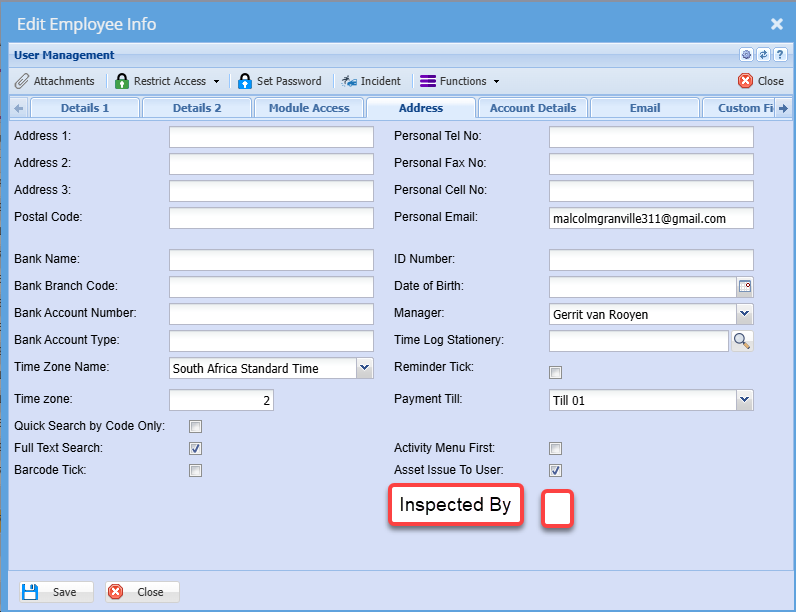The height and width of the screenshot is (612, 796).
Task: Click the help question mark icon
Action: click(780, 55)
